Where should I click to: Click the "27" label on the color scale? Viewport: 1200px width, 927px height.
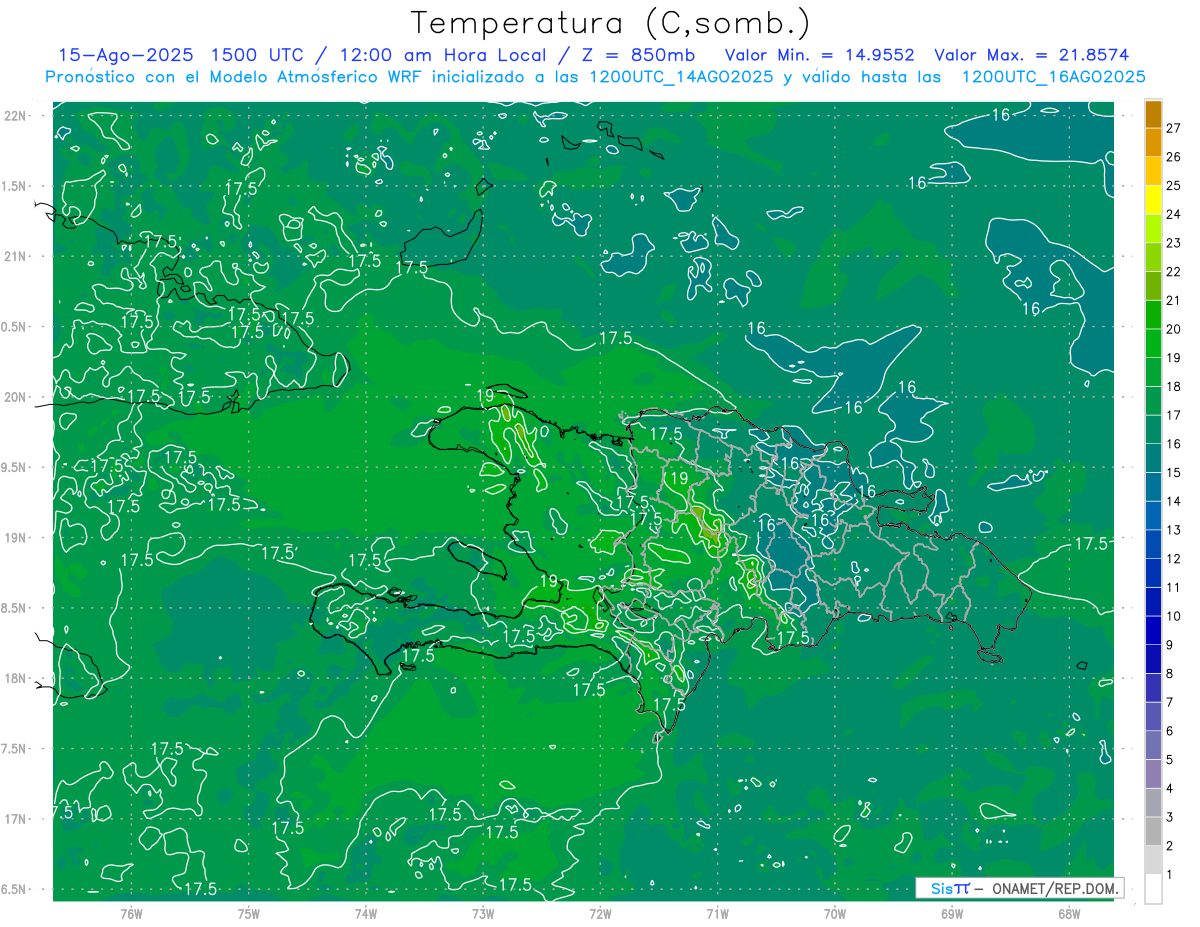(x=1174, y=128)
